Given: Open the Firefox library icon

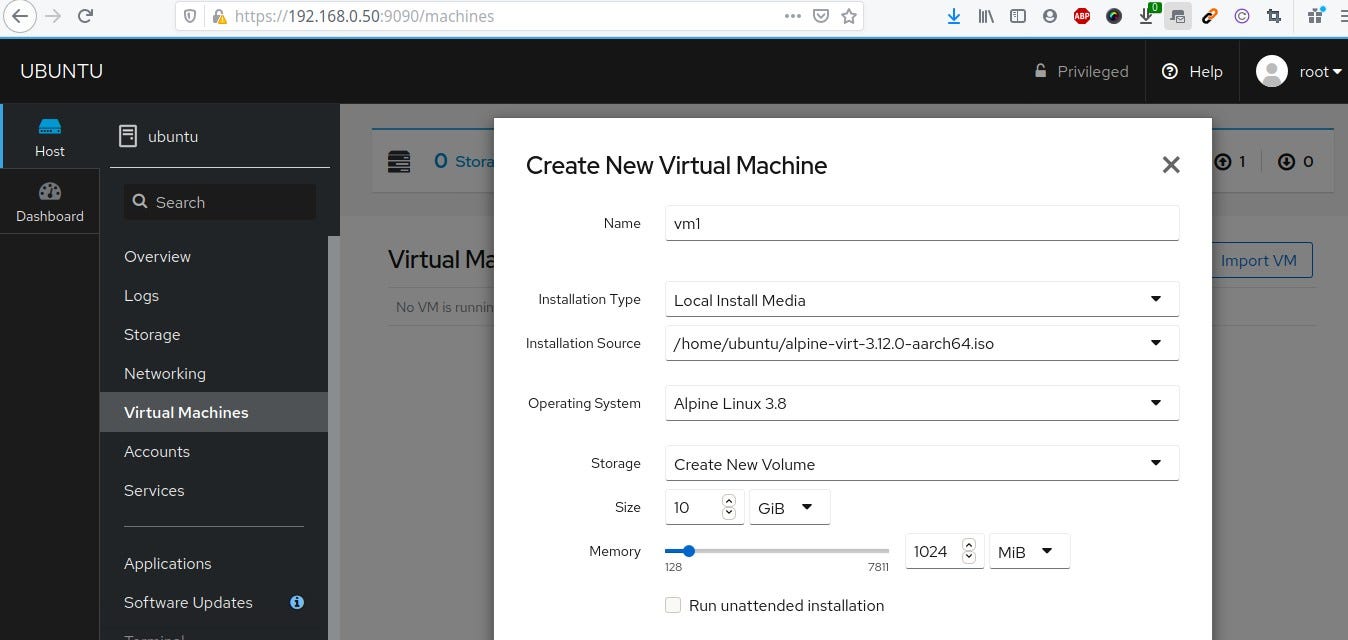Looking at the screenshot, I should pos(986,16).
